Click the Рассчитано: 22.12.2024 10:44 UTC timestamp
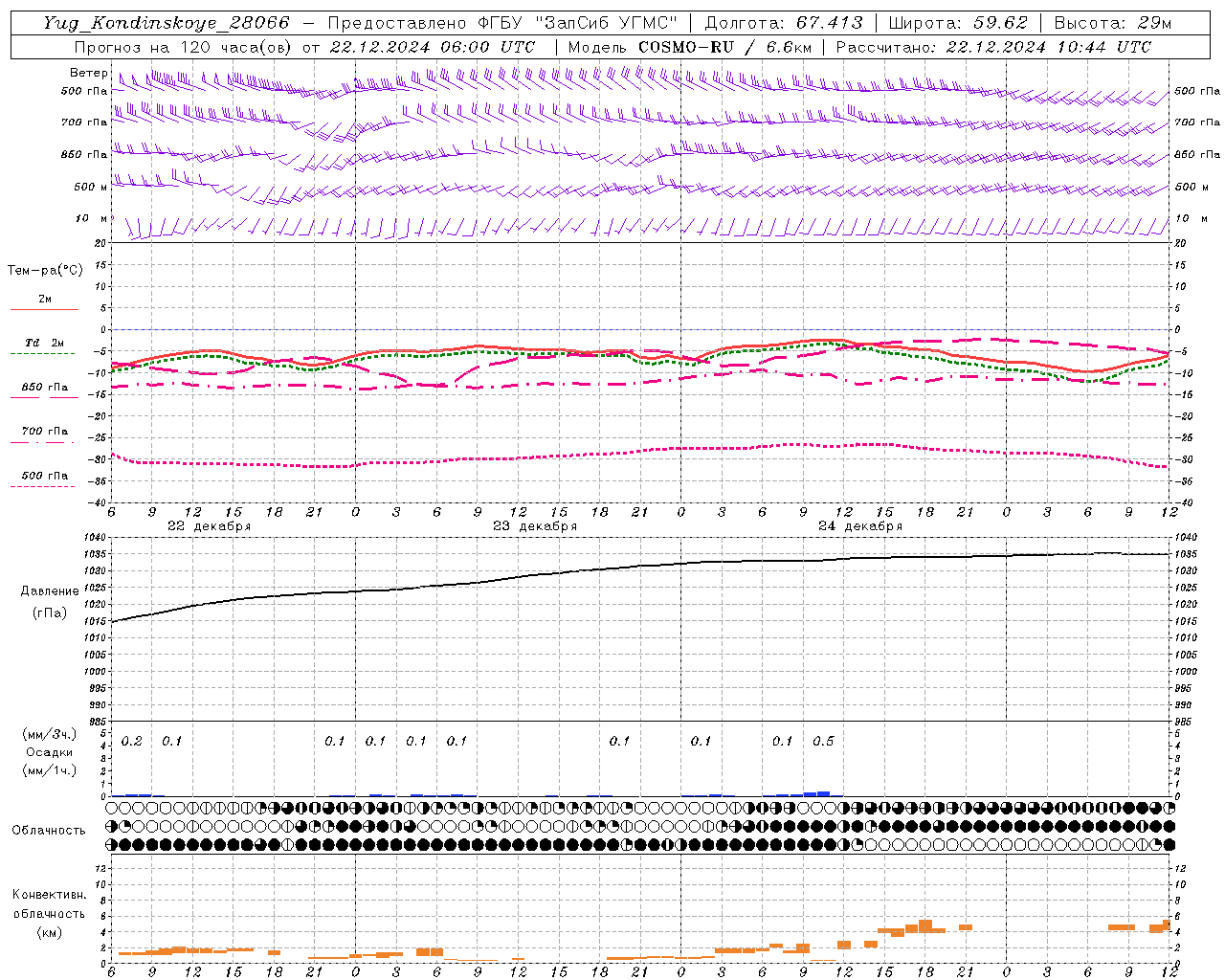Screen dimensions: 1225x980 click(993, 47)
